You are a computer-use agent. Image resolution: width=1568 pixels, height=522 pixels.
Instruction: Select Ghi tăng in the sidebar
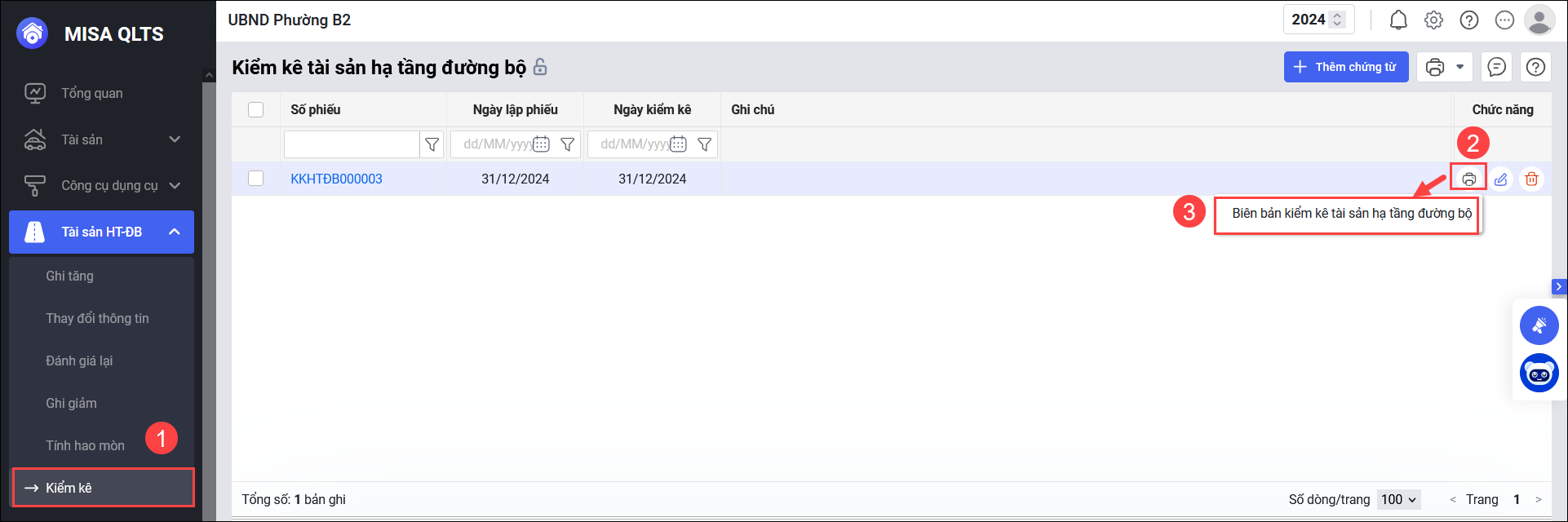[70, 276]
